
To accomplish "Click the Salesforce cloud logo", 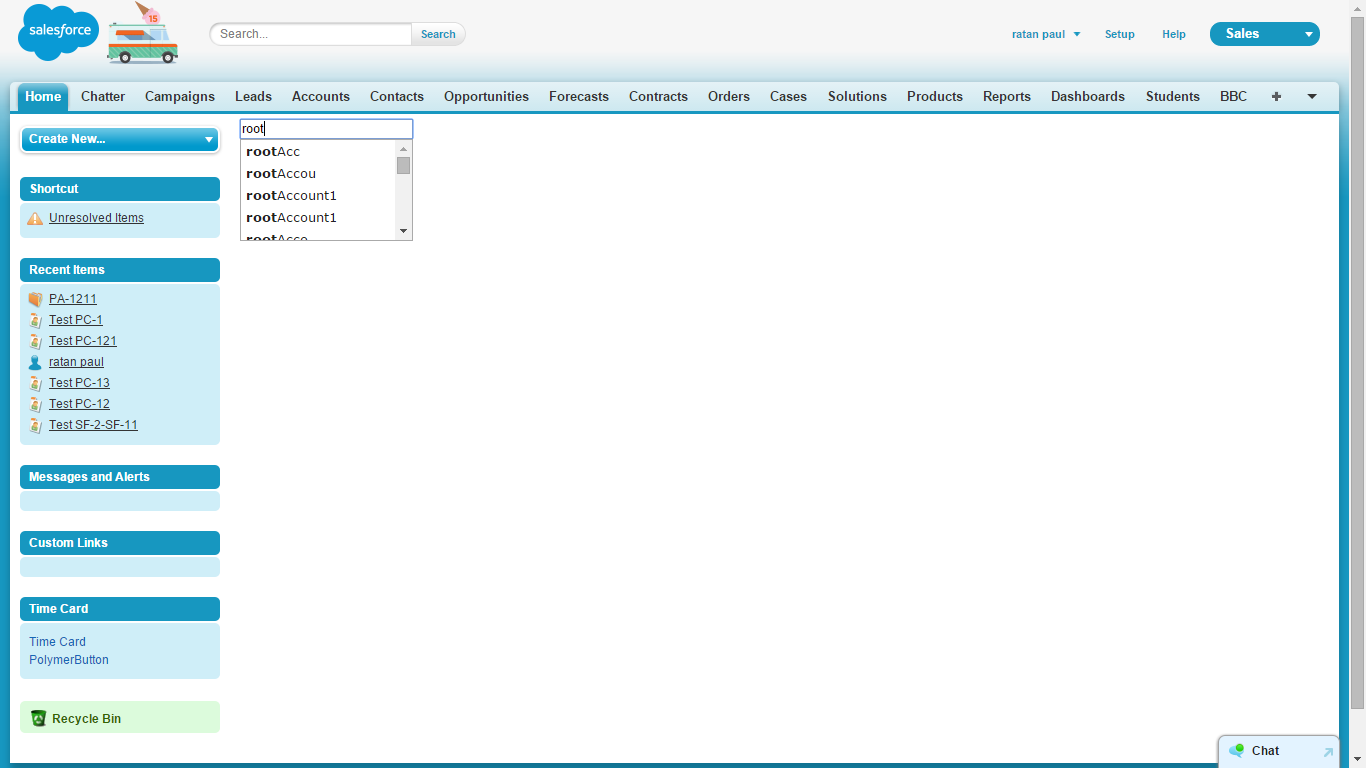I will [58, 32].
